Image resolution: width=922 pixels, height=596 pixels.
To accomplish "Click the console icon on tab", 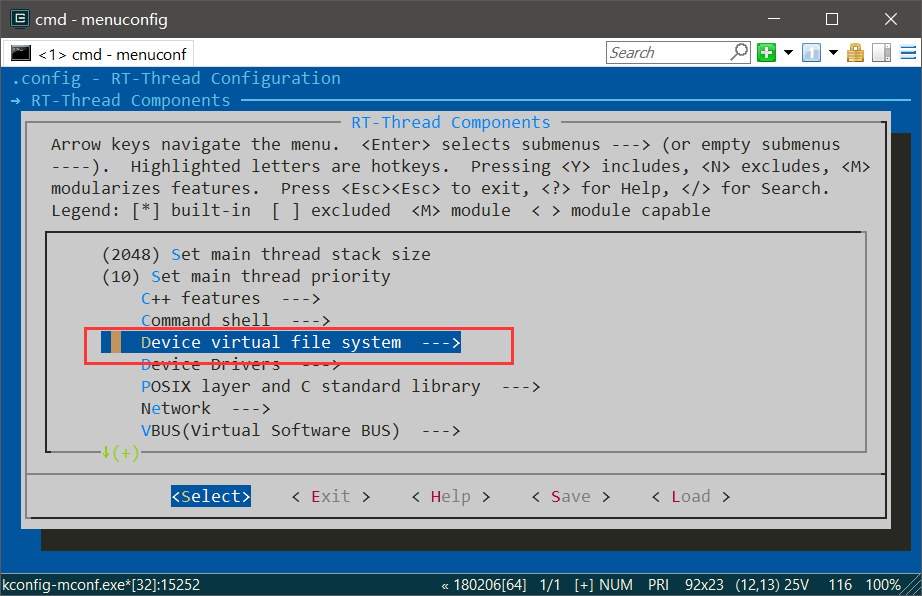I will (x=21, y=53).
